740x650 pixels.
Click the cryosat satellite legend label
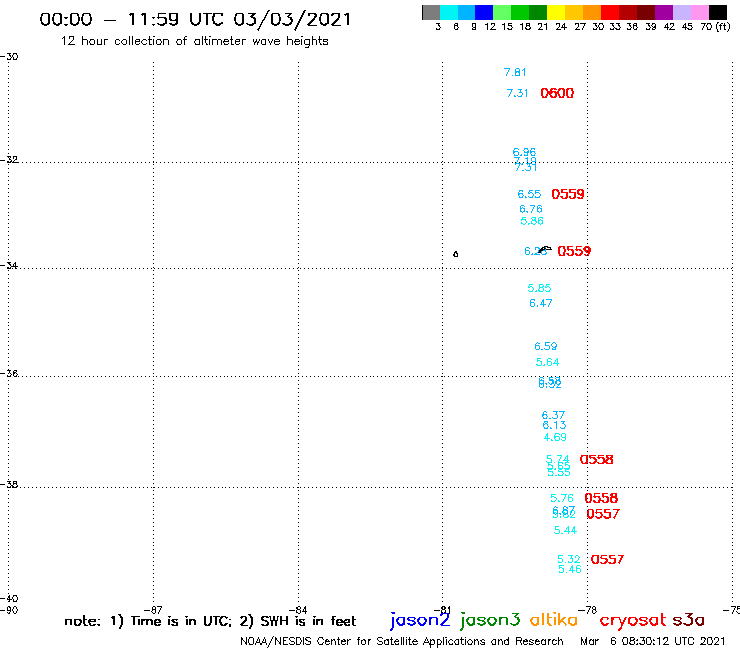point(633,621)
